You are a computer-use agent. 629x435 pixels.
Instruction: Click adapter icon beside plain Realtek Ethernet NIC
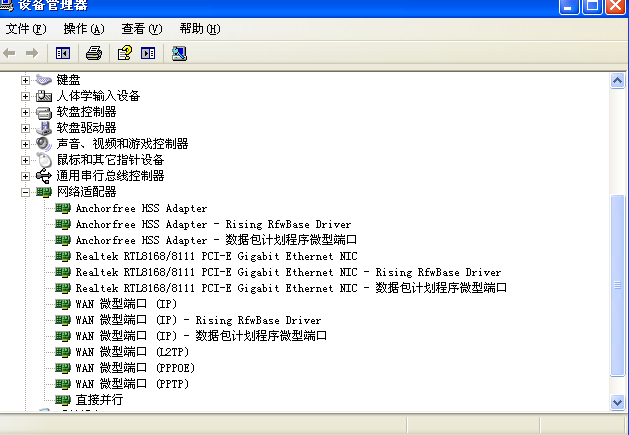click(63, 256)
